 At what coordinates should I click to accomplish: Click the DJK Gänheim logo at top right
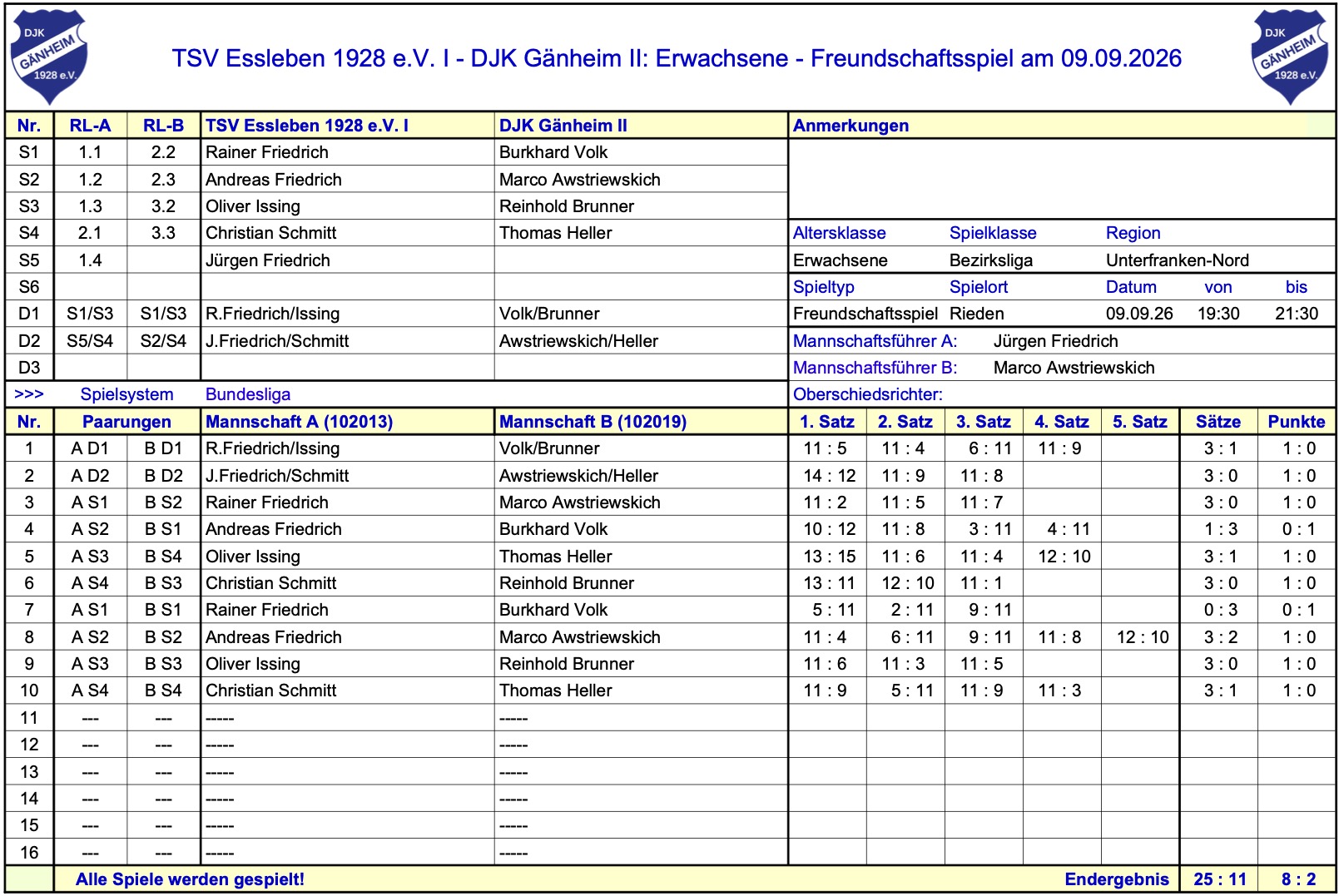(x=1289, y=57)
